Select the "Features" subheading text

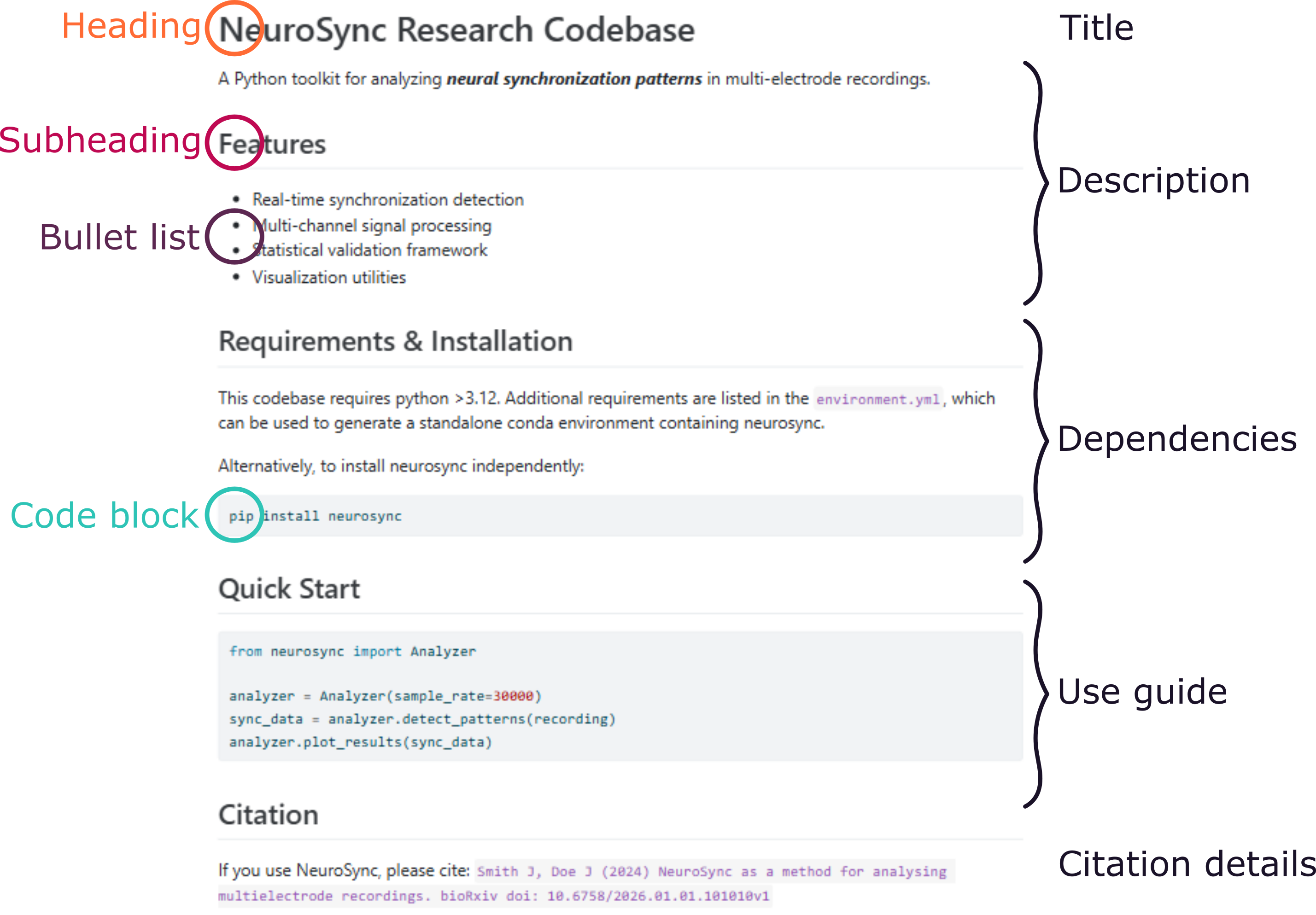click(x=272, y=145)
